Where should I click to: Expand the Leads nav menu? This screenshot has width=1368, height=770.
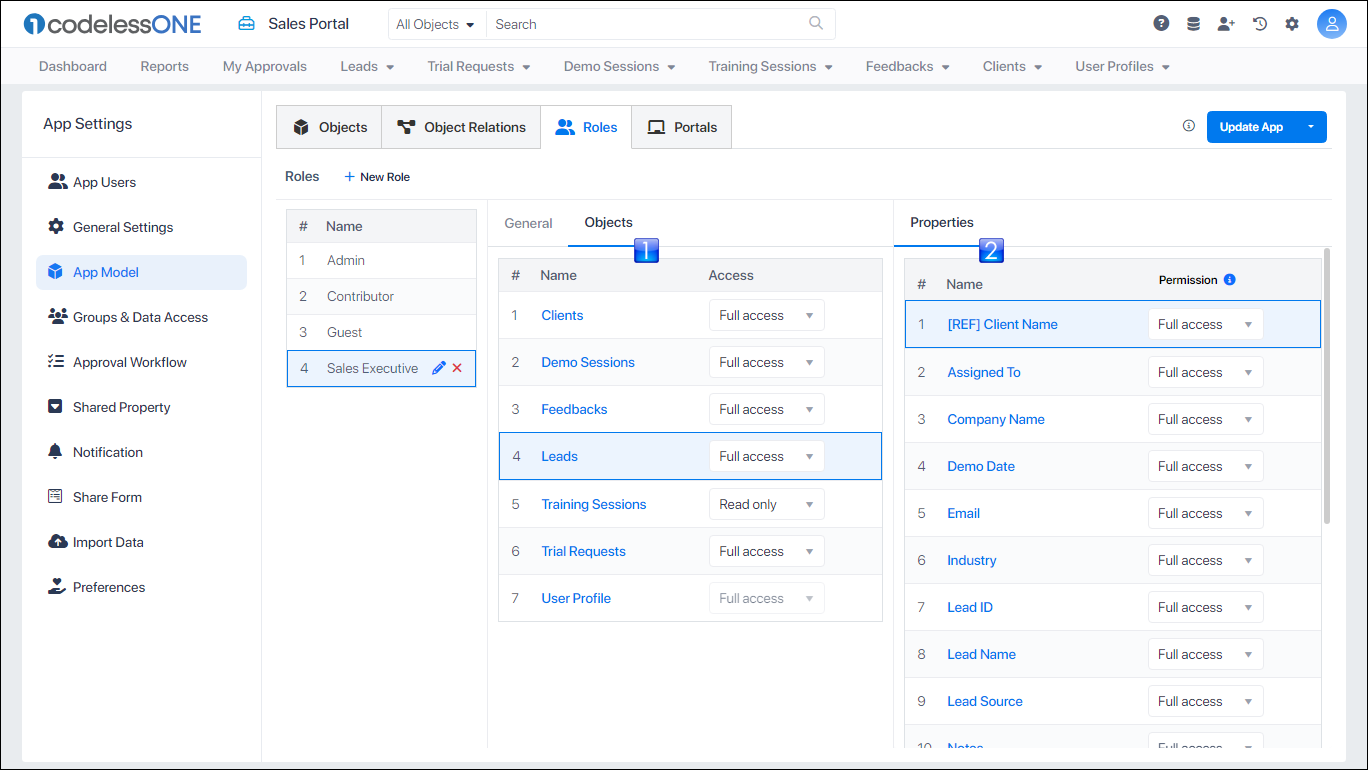pos(367,66)
